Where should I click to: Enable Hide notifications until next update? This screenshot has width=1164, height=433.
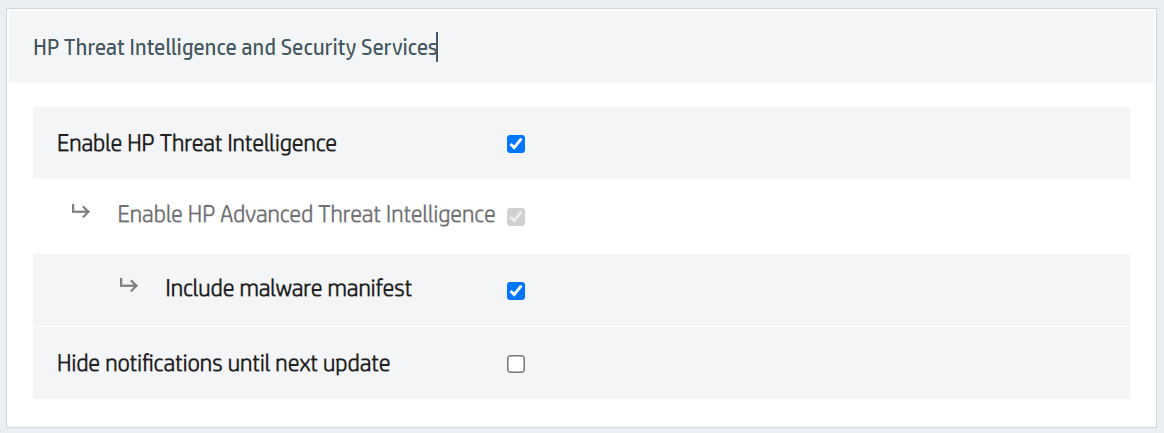(516, 364)
